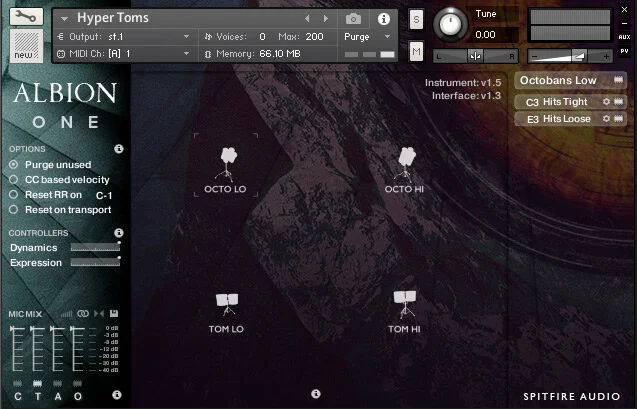Click the Dynamics controller slider
Viewport: 637px width, 409px height.
[x=95, y=247]
